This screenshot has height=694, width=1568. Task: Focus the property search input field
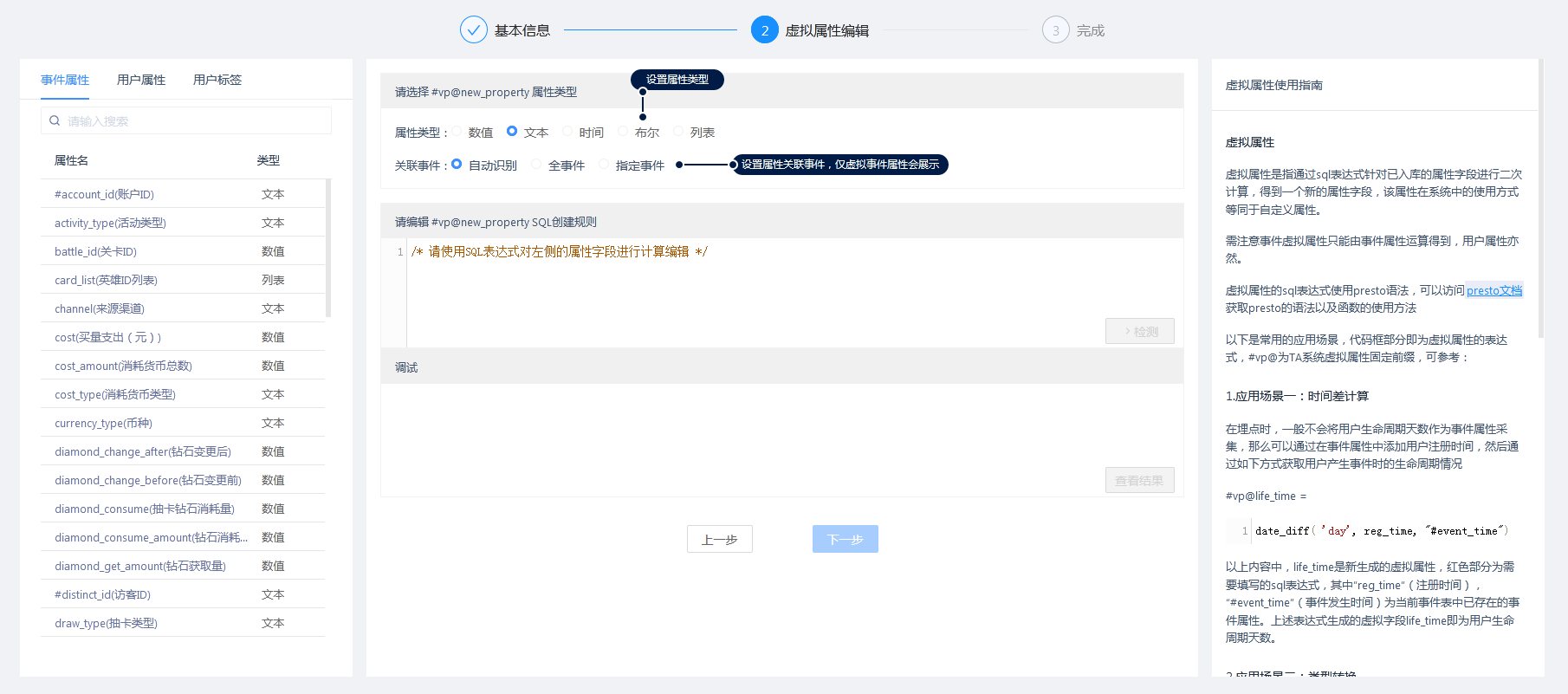pos(195,121)
